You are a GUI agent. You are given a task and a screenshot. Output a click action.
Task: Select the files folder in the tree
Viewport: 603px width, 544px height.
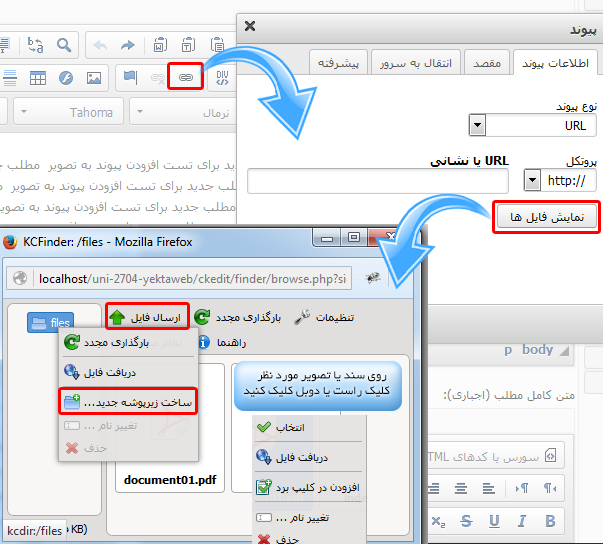click(52, 322)
